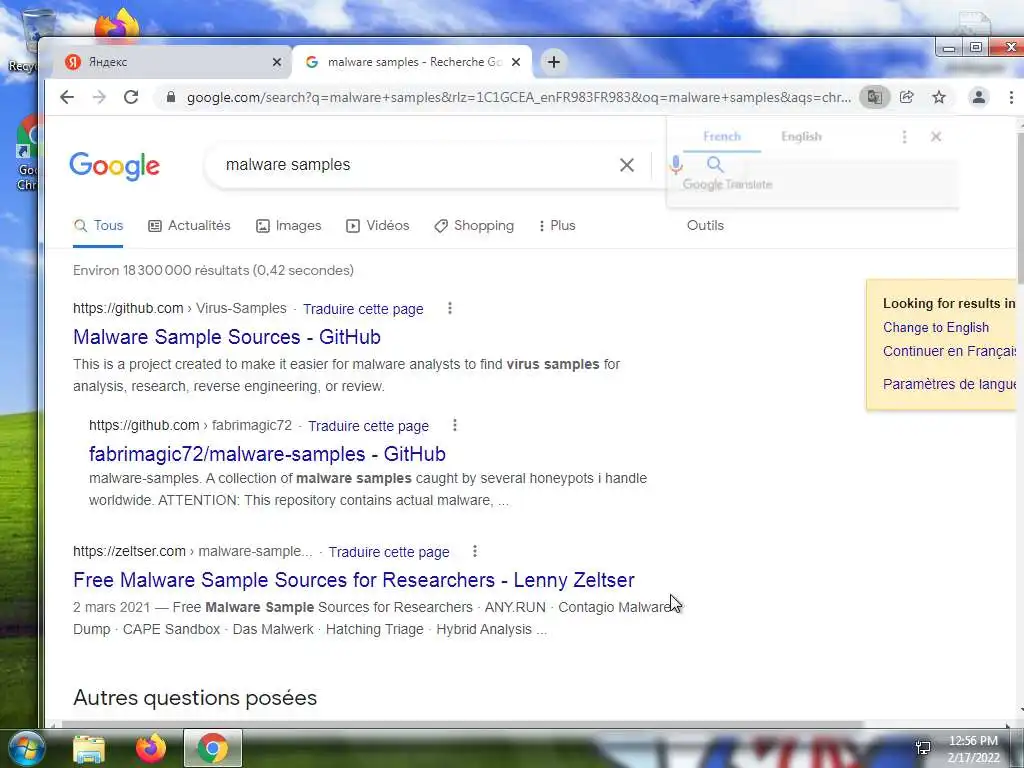Click Traduire cette page for fabrimagic72 result

tap(368, 426)
